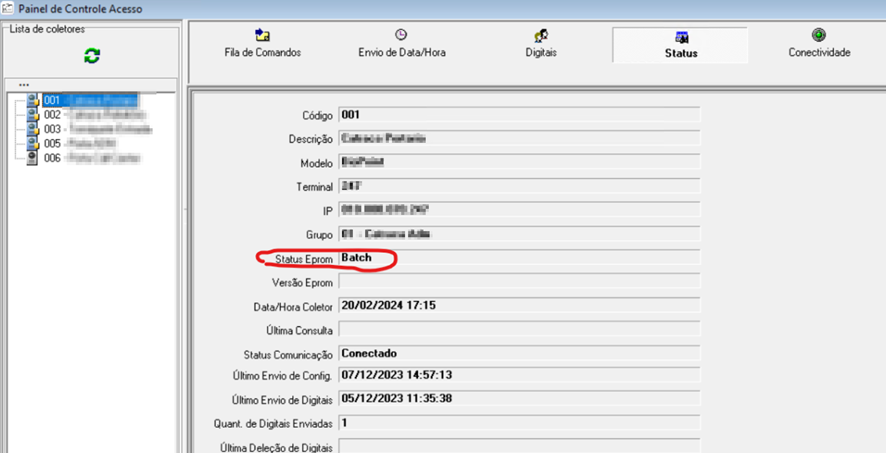Click the Fila de Comandos tab icon

[262, 35]
